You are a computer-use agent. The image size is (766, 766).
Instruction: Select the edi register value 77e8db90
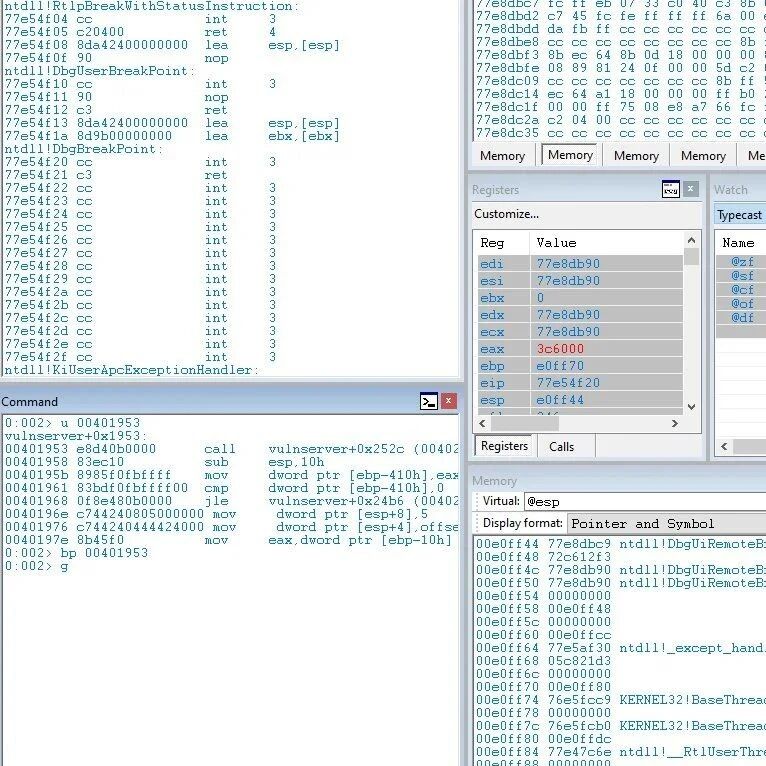568,264
